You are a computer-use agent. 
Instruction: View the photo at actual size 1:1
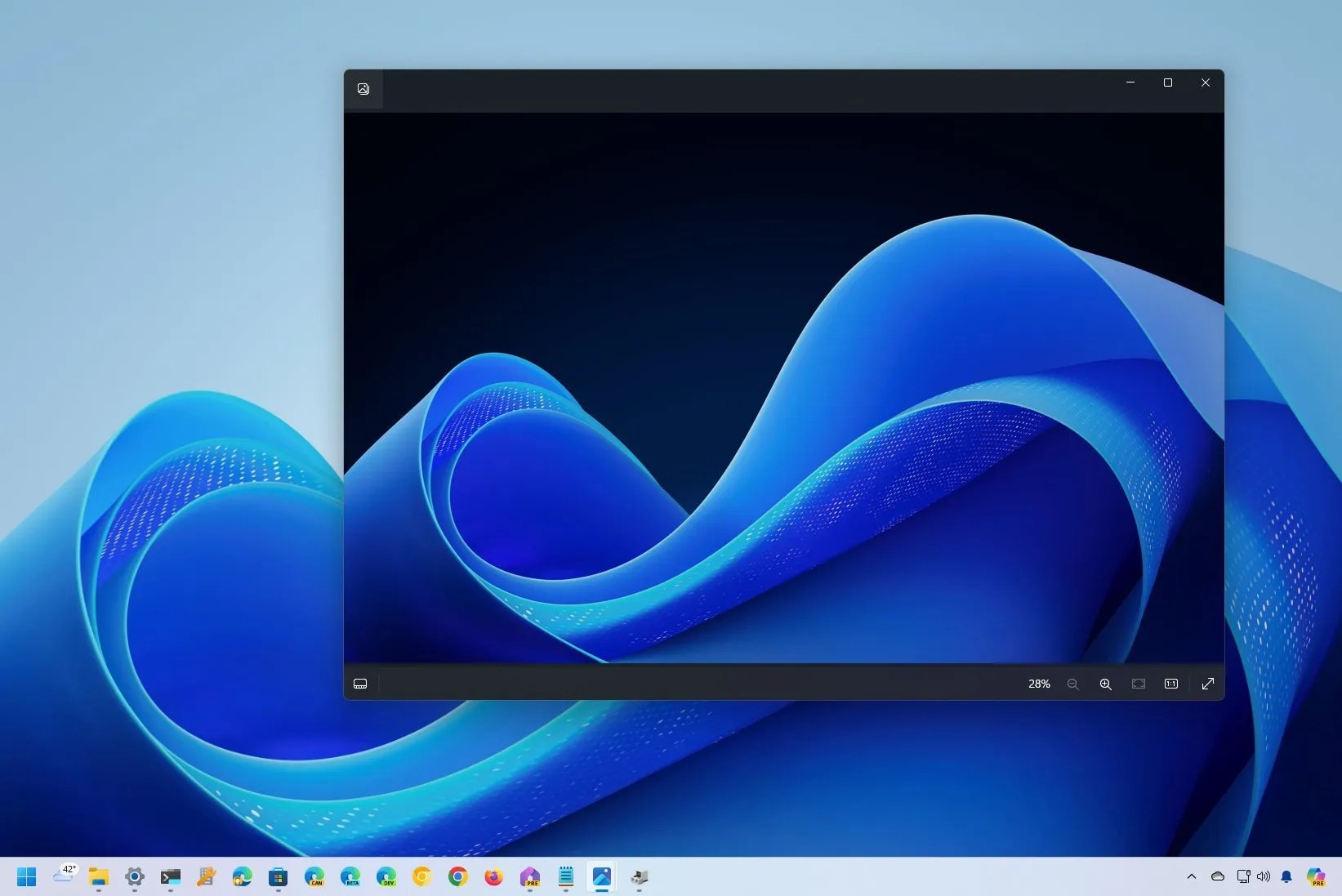1170,684
